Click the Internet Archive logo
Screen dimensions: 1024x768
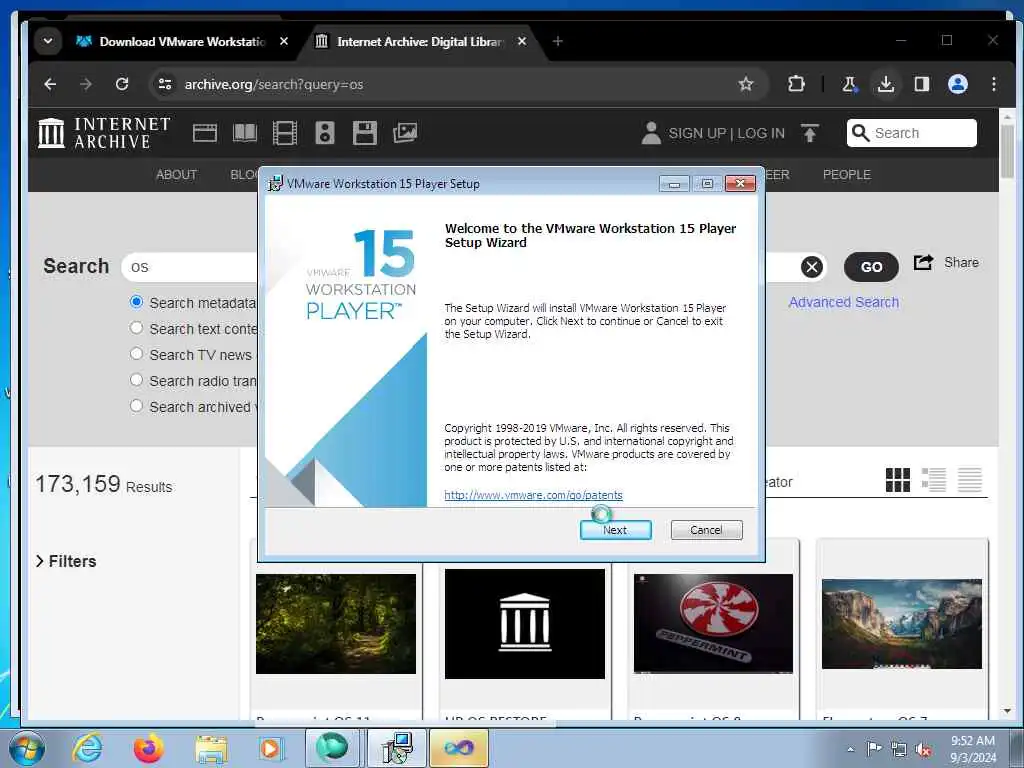[104, 133]
